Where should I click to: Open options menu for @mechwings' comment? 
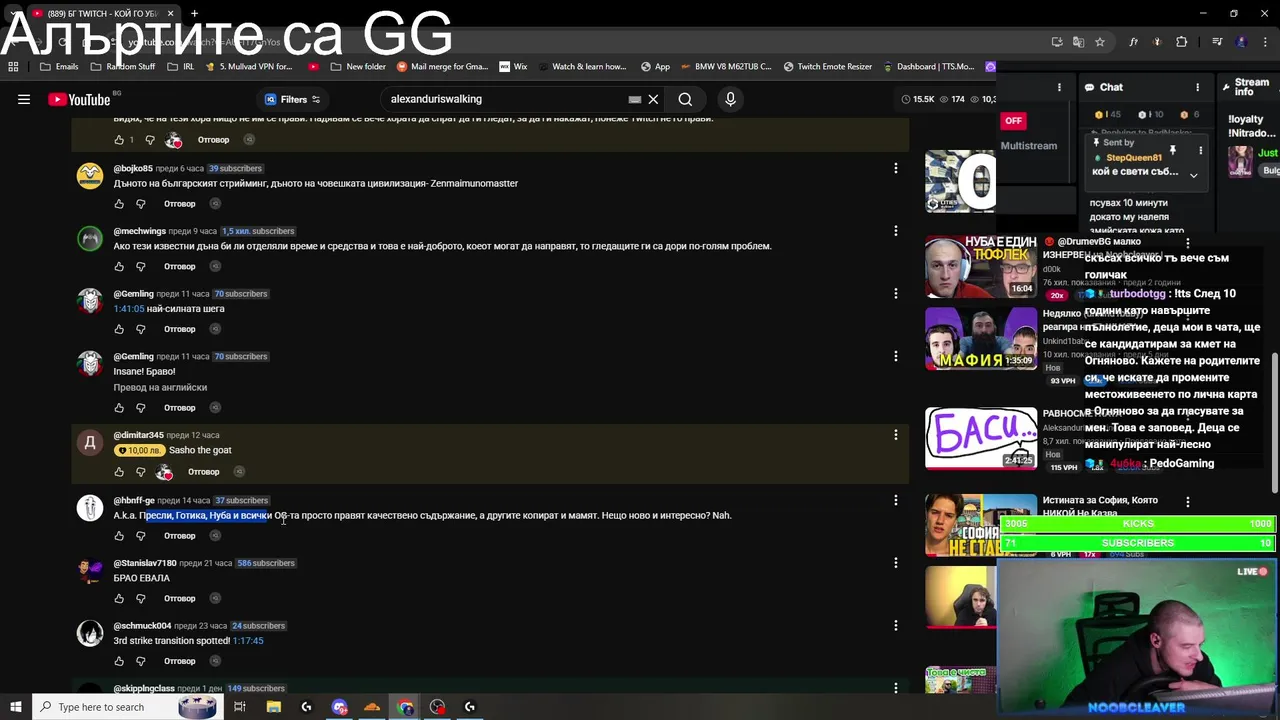coord(895,231)
